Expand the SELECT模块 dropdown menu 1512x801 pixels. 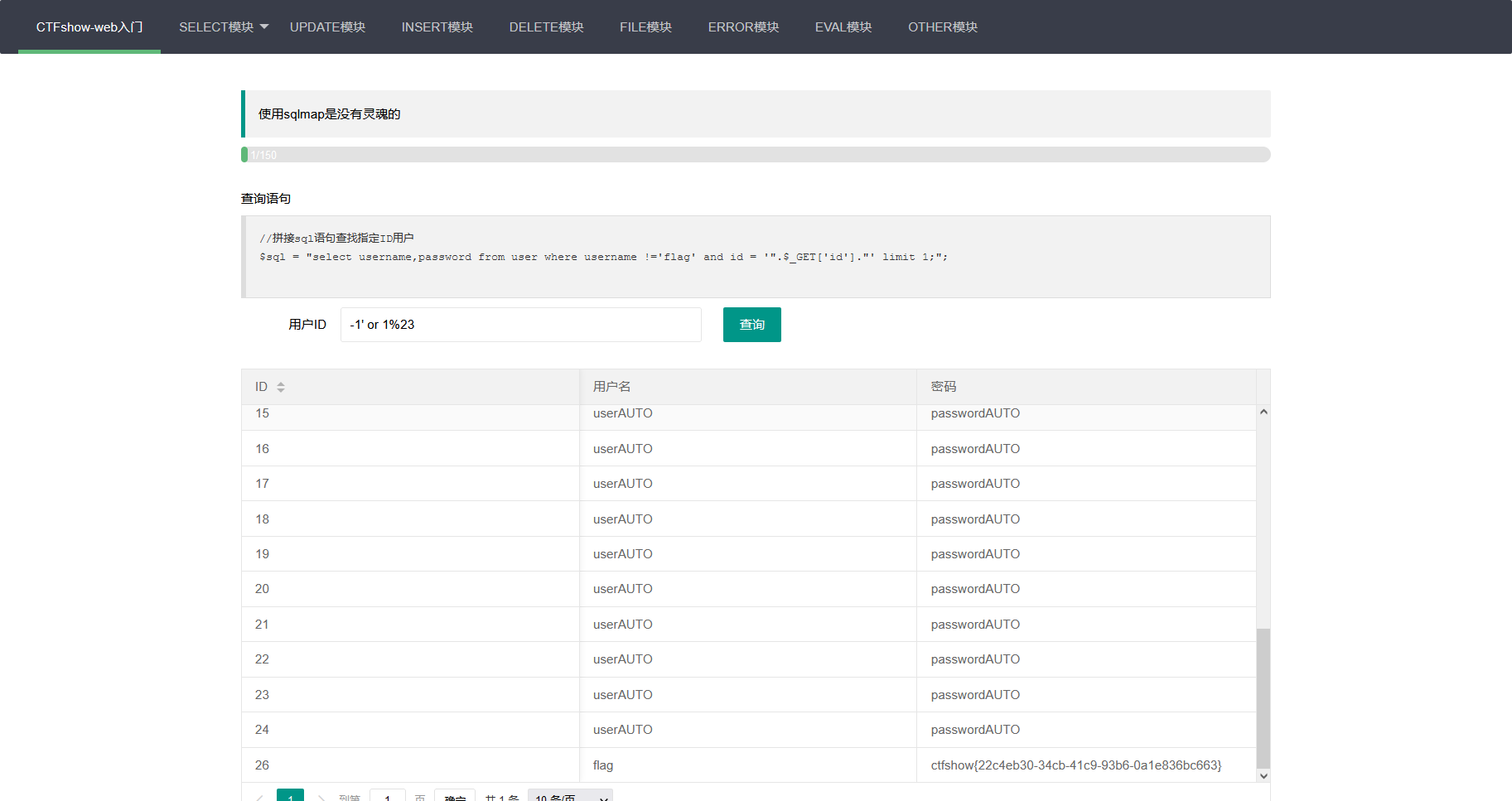(x=224, y=27)
